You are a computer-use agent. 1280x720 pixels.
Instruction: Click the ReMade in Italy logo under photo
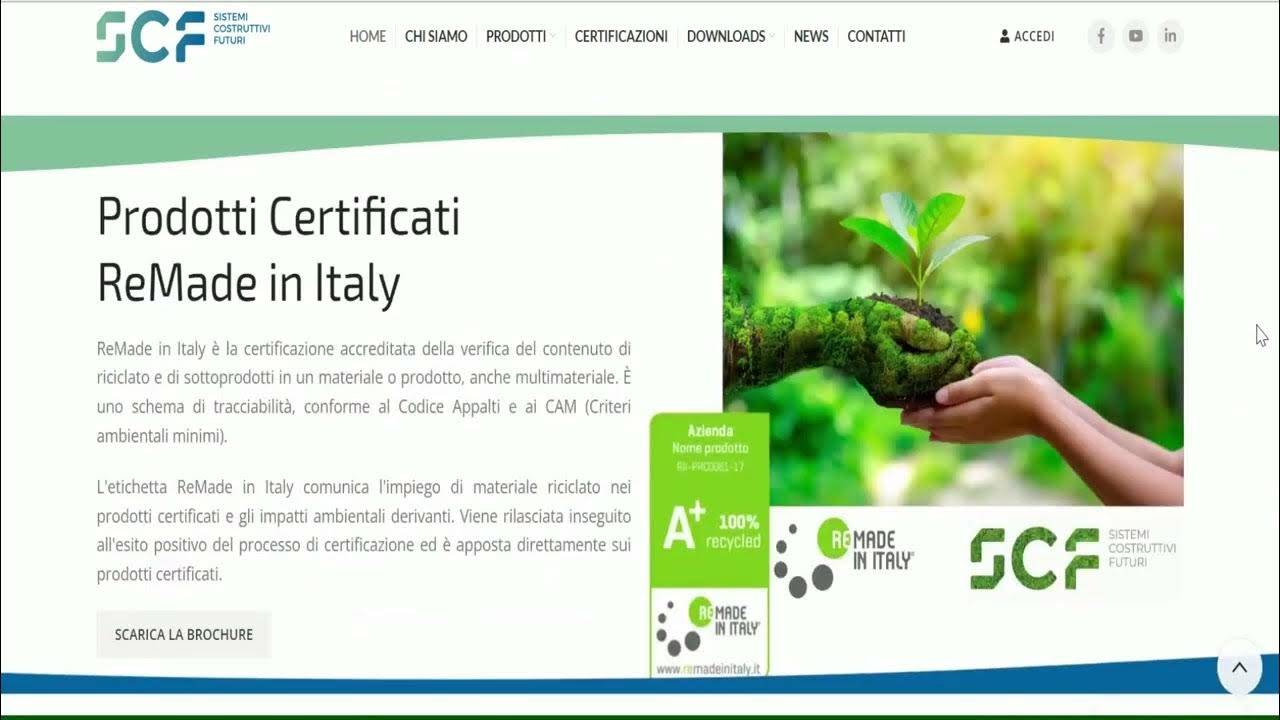[x=843, y=557]
